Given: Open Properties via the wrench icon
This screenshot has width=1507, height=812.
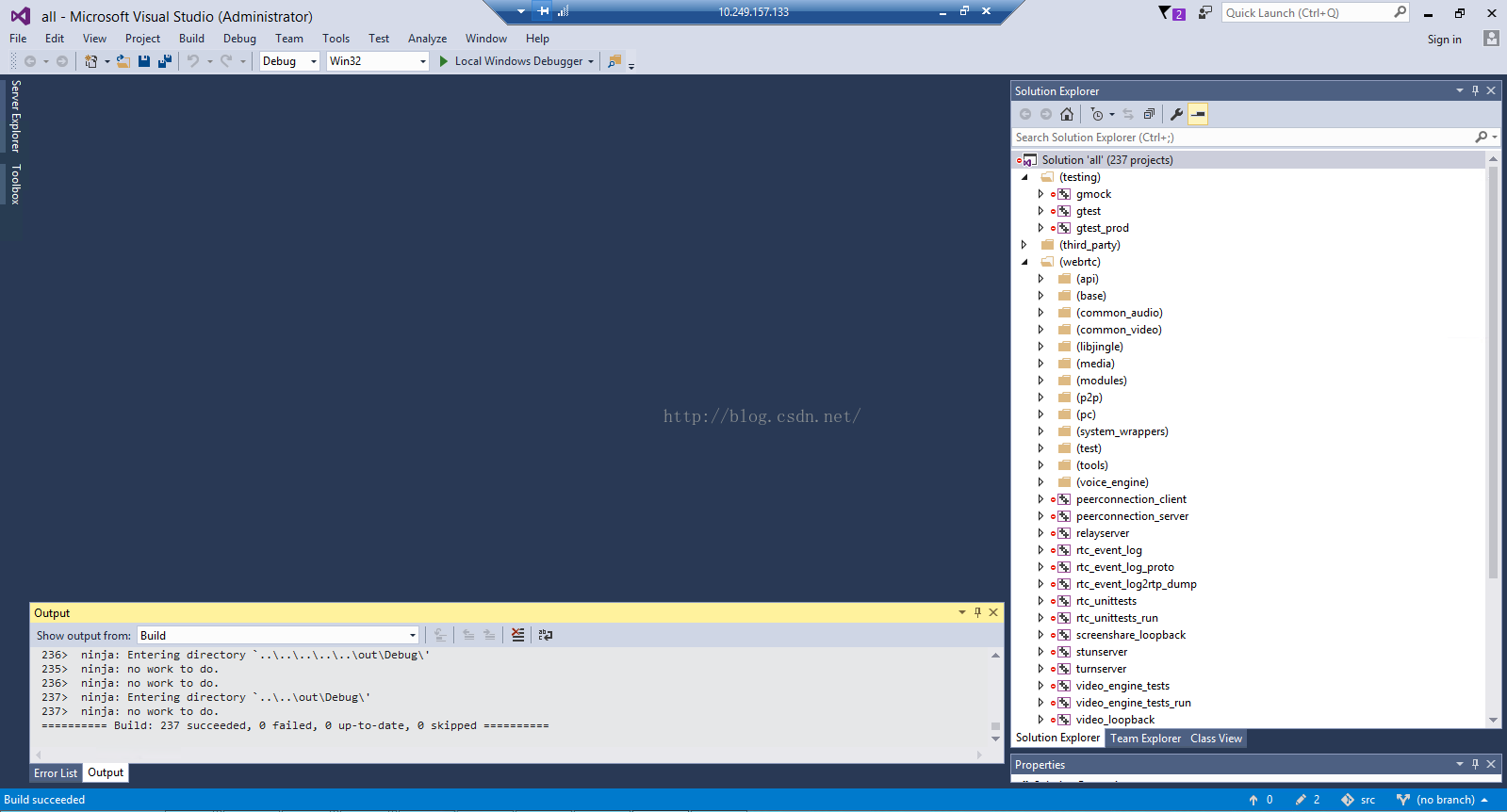Looking at the screenshot, I should tap(1176, 114).
